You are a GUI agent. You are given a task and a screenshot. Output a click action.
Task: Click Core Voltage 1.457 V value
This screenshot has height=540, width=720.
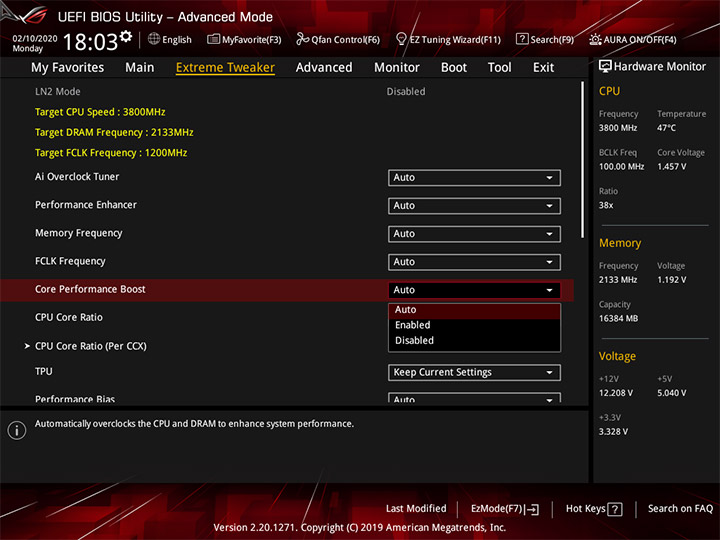(x=672, y=167)
